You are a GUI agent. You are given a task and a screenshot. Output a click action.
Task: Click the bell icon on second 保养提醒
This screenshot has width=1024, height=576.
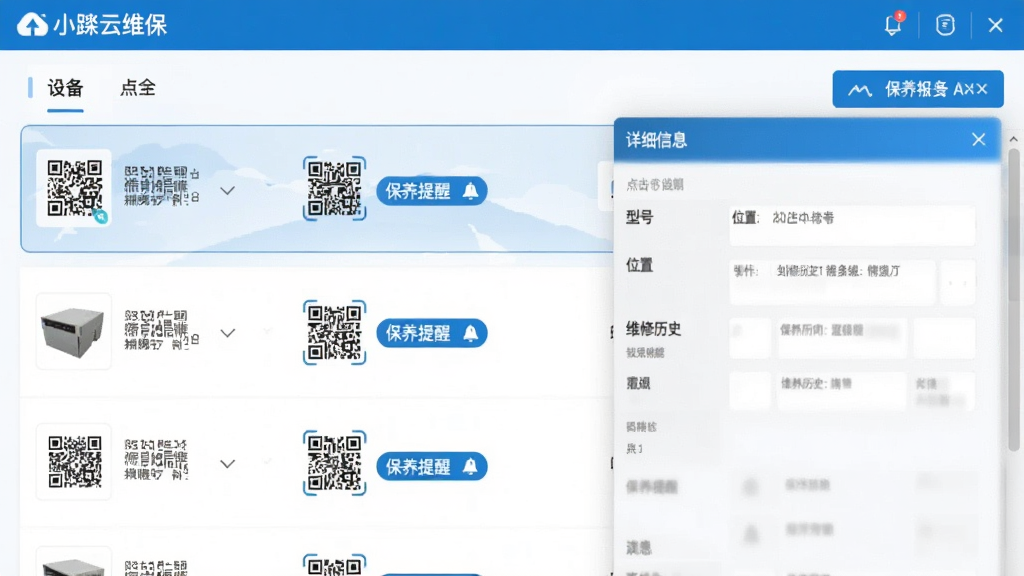pyautogui.click(x=470, y=333)
